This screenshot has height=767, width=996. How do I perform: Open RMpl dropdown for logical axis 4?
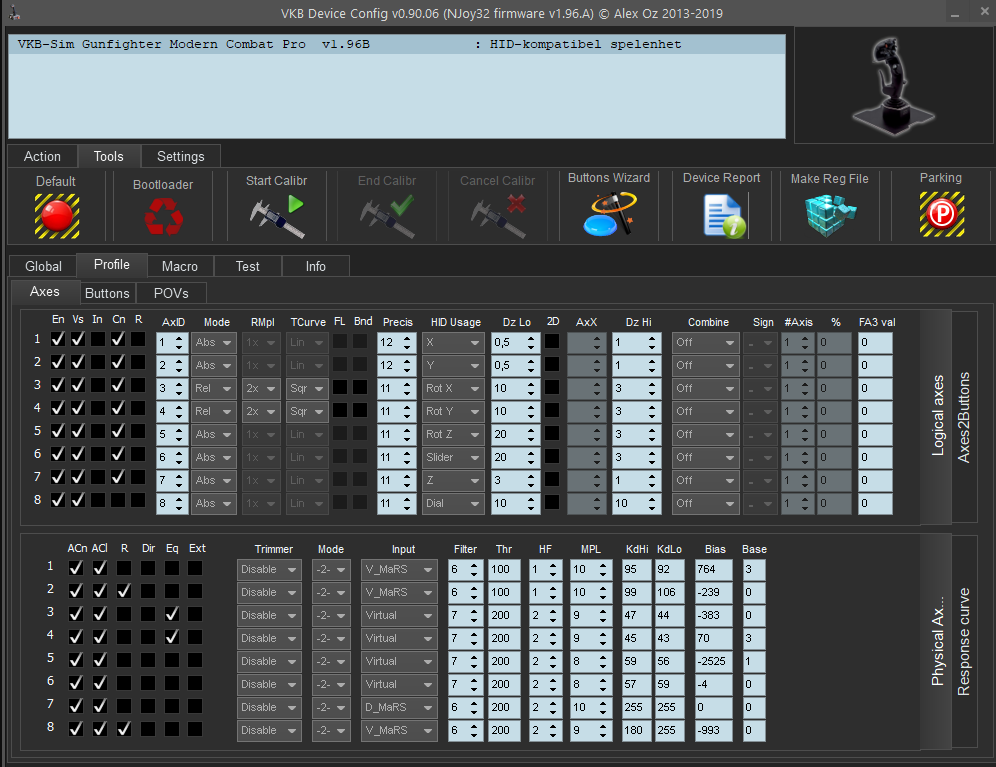(x=262, y=411)
